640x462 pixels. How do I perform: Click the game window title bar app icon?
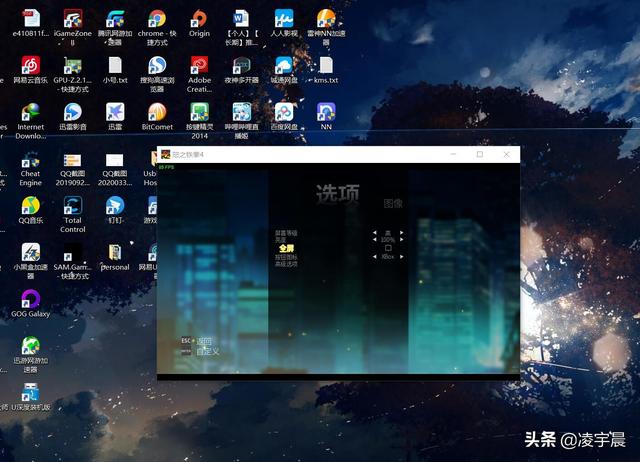(165, 154)
